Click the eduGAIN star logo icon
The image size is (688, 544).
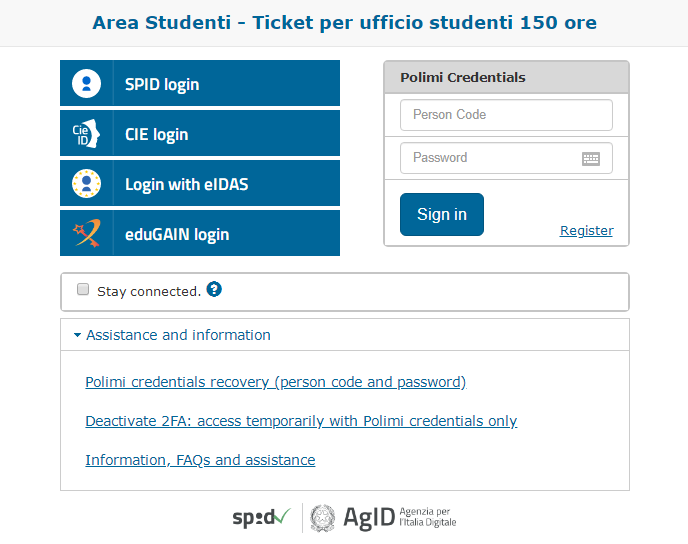pyautogui.click(x=86, y=233)
